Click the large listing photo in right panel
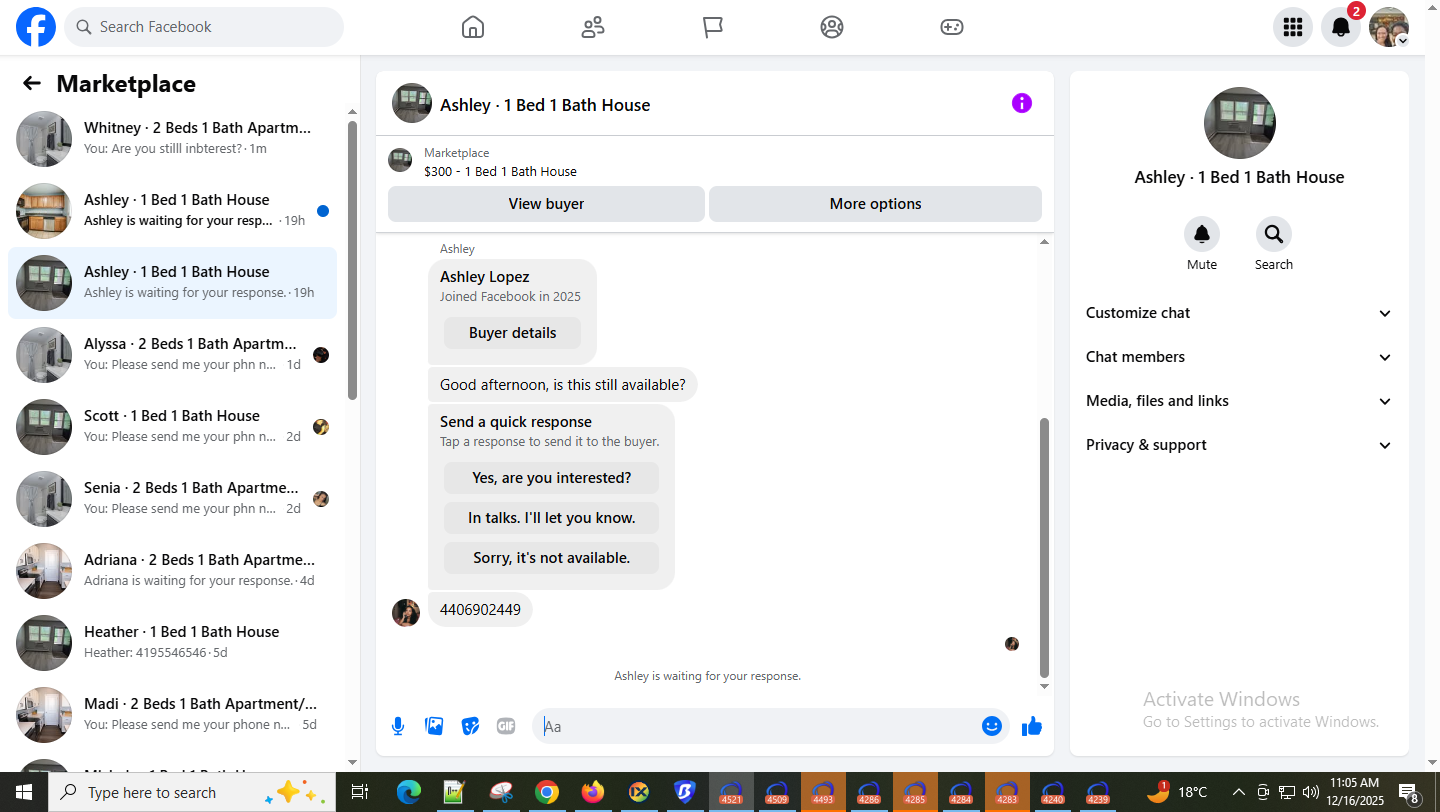Viewport: 1440px width, 812px height. [x=1240, y=123]
